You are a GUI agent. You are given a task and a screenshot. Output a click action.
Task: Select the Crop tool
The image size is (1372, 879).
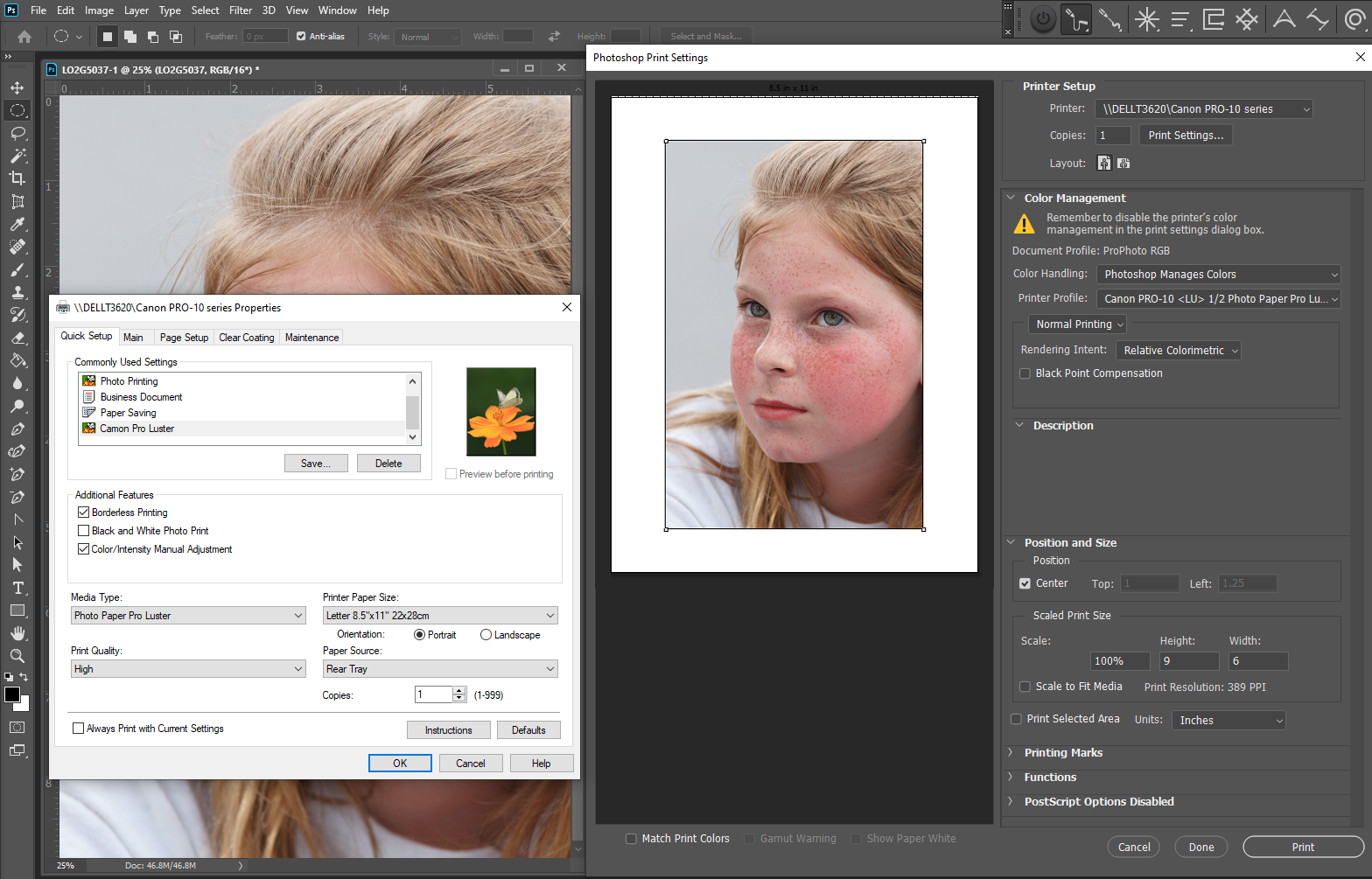pos(17,178)
